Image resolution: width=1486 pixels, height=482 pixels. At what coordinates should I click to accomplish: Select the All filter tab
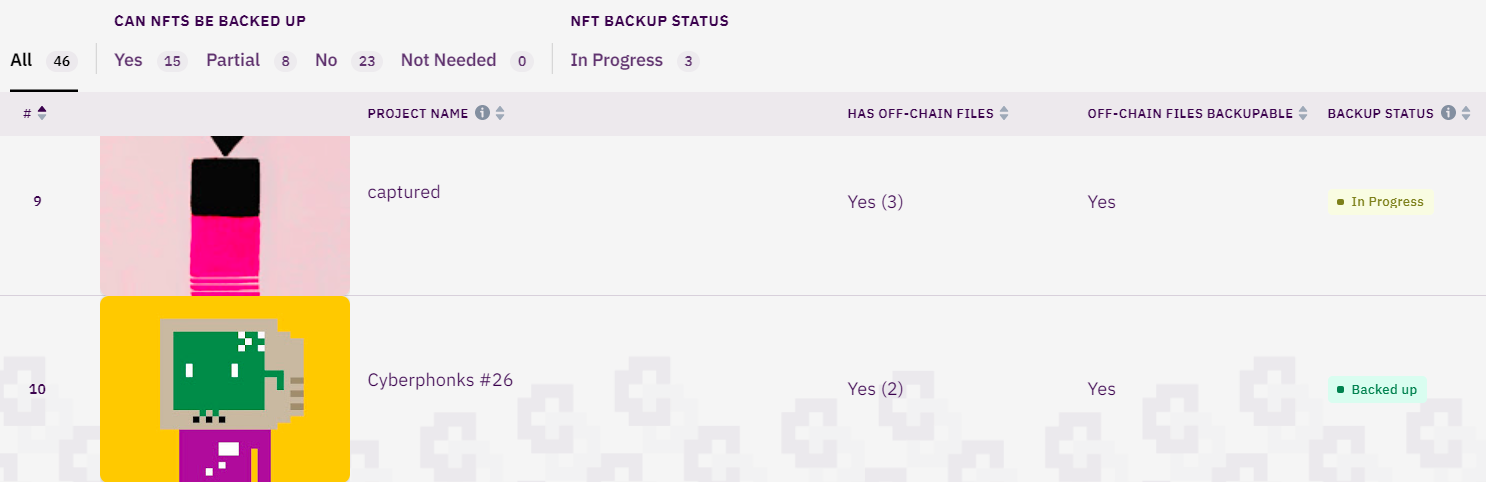coord(22,61)
